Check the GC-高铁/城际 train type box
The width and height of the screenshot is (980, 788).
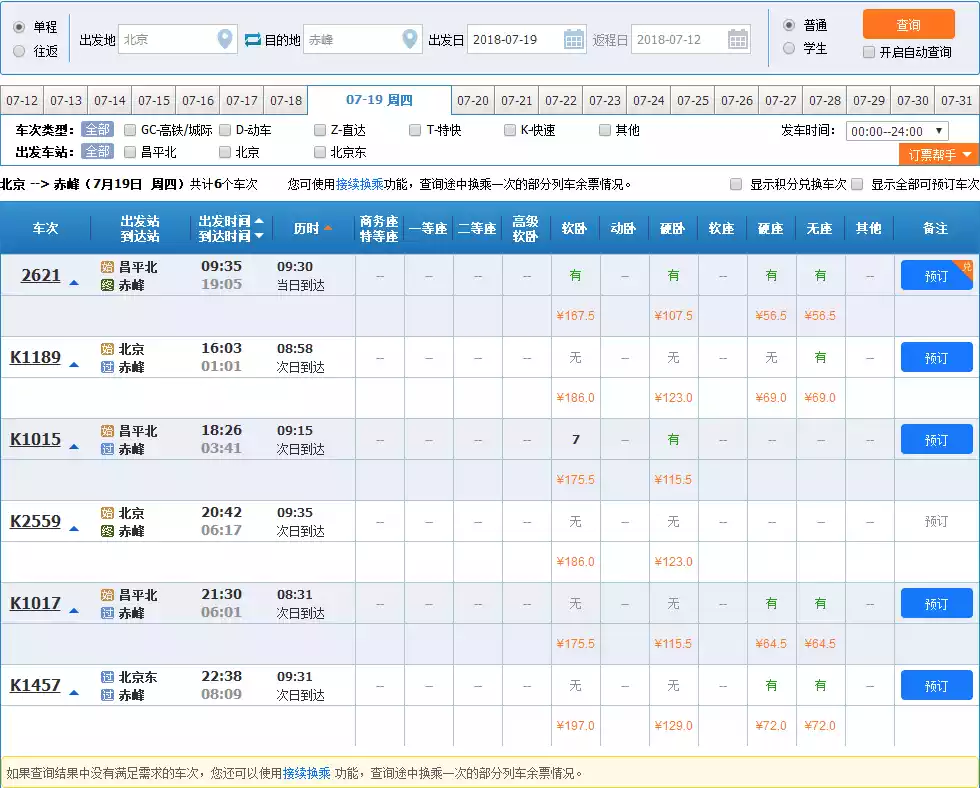pos(130,130)
